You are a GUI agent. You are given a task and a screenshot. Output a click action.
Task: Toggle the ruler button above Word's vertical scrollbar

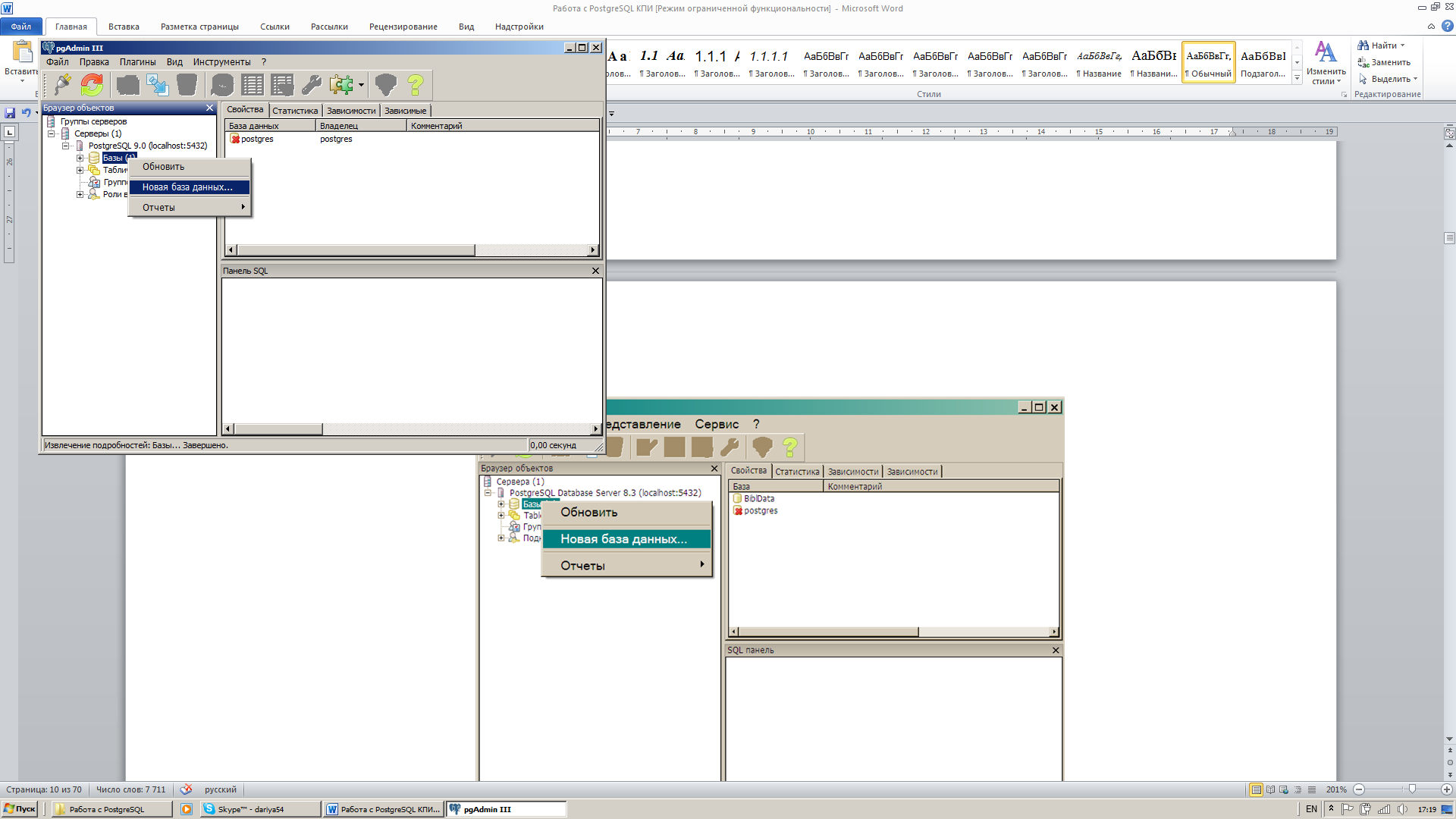[x=1449, y=133]
